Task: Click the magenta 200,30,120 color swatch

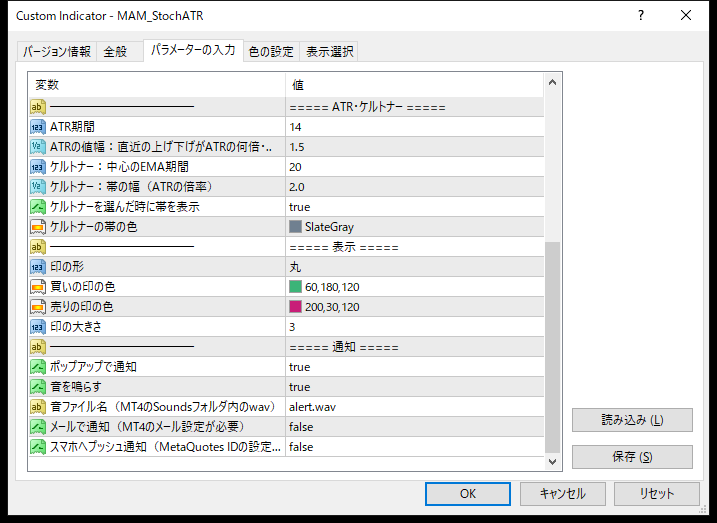Action: (295, 307)
